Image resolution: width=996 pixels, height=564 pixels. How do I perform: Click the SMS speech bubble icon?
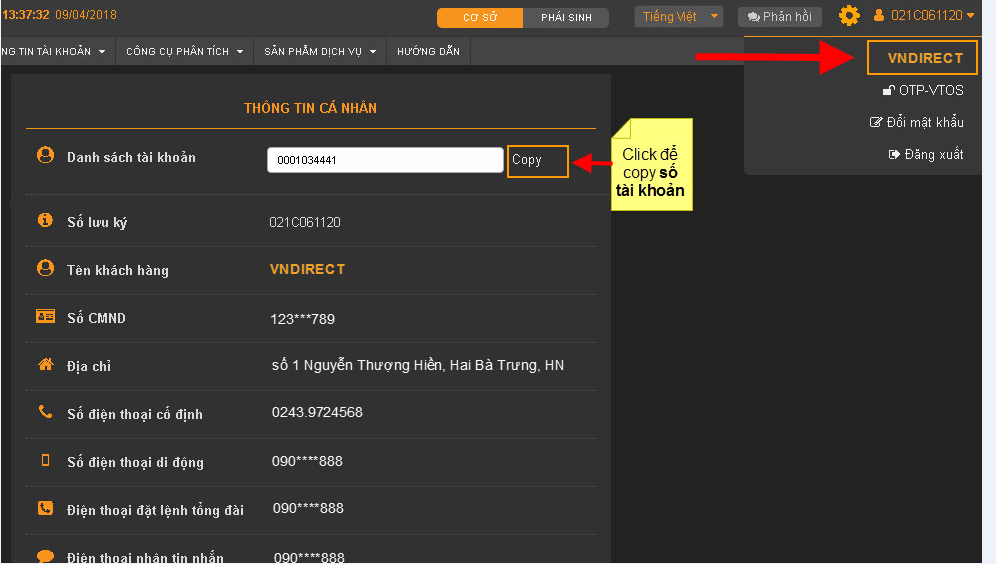pos(45,556)
